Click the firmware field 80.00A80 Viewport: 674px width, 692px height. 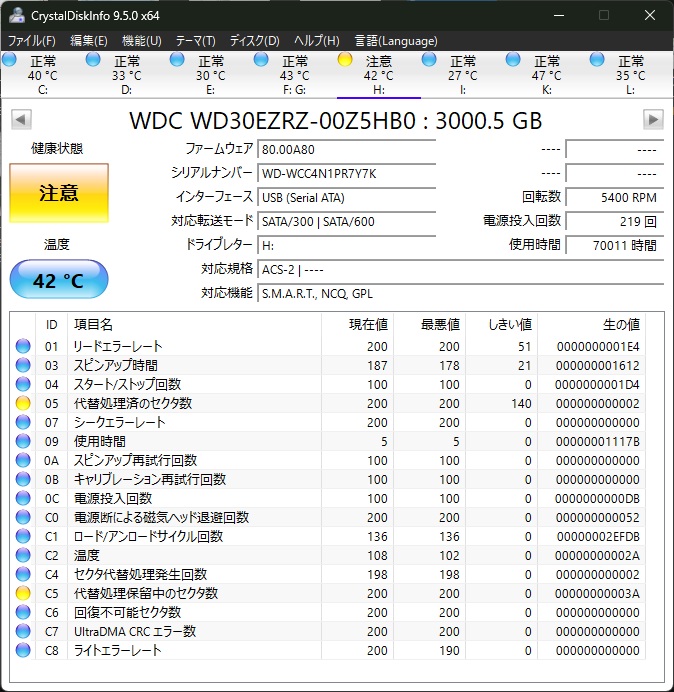pos(346,149)
